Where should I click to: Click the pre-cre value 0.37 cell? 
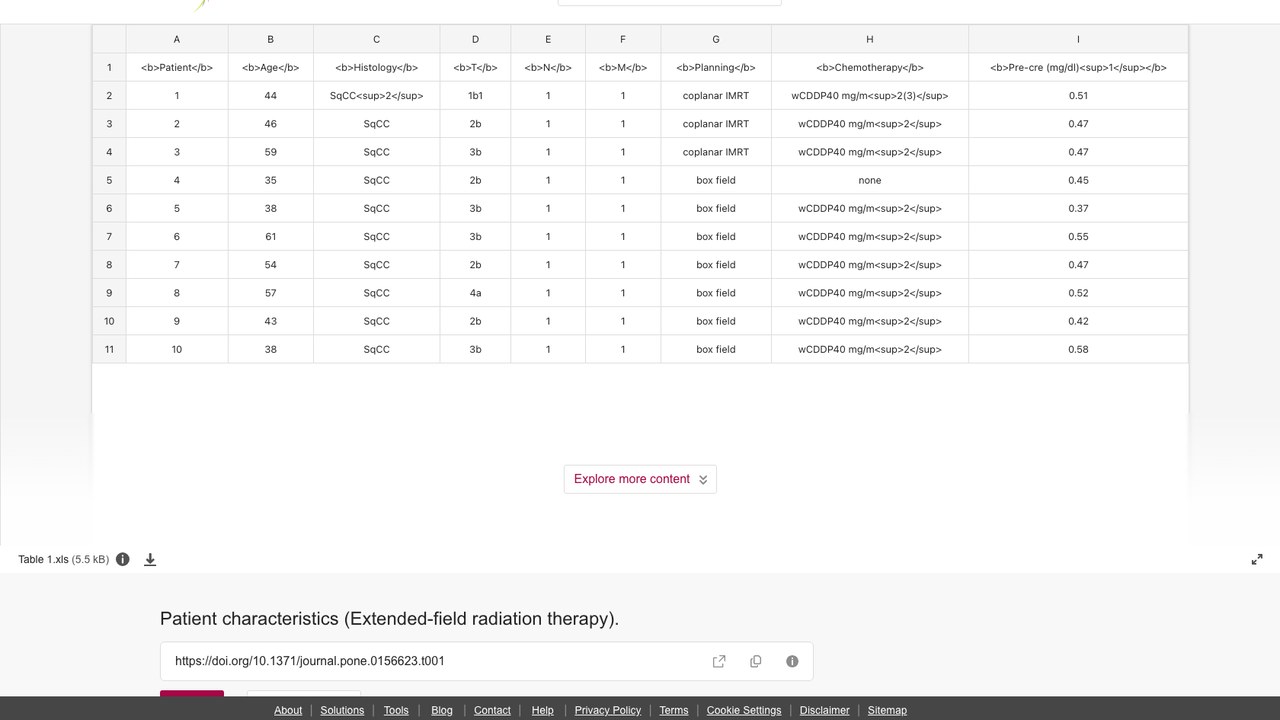(1078, 208)
